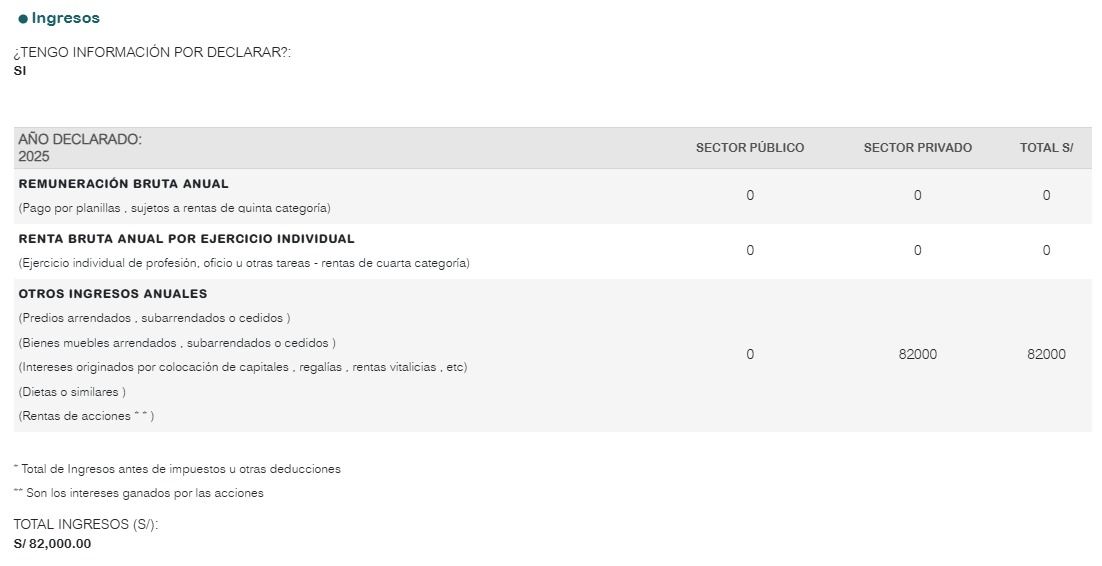Click total value of Renta bruta anual row
Viewport: 1102px width, 566px height.
(x=1046, y=250)
